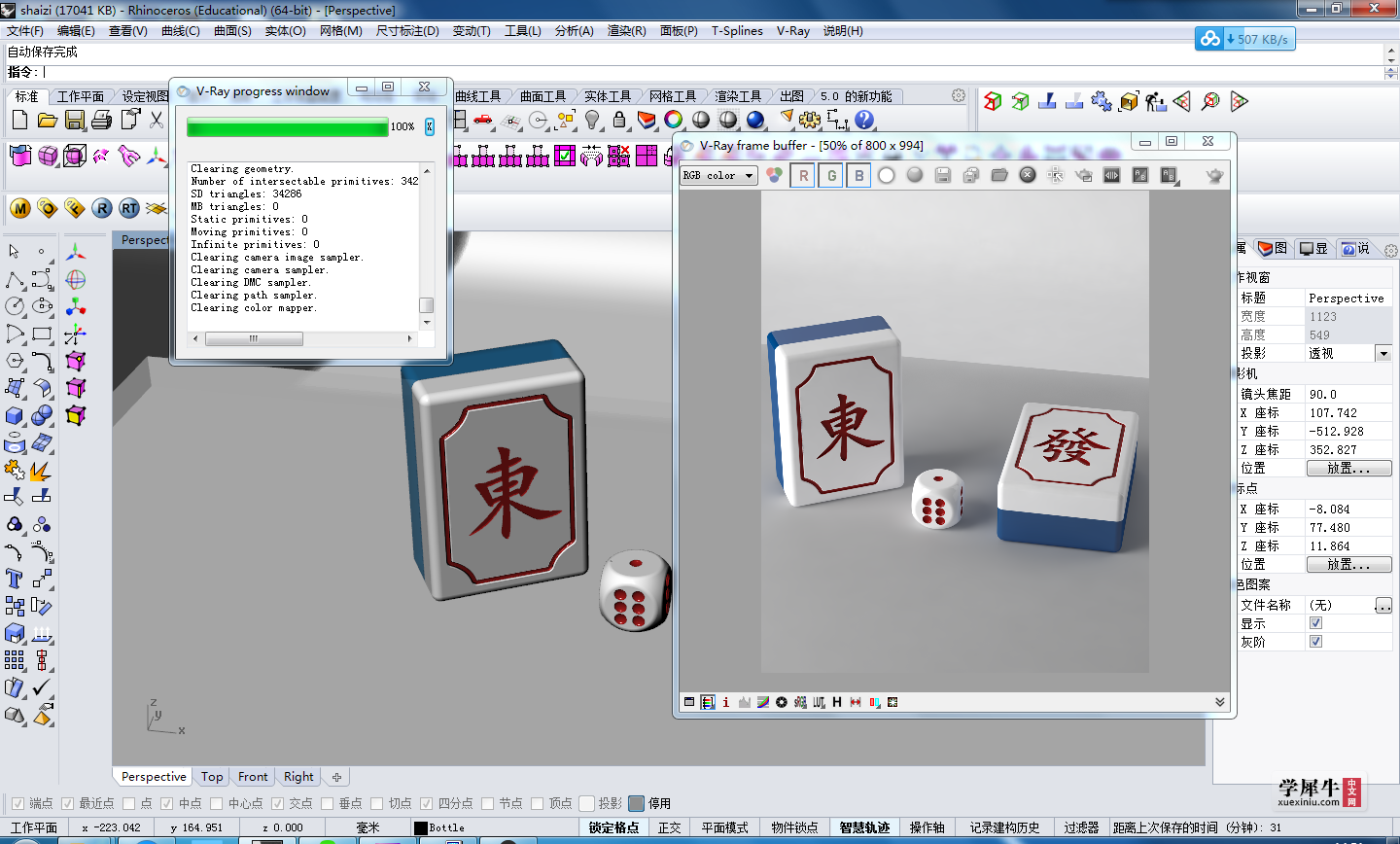
Task: Open the 渲染(R) render menu
Action: point(626,31)
